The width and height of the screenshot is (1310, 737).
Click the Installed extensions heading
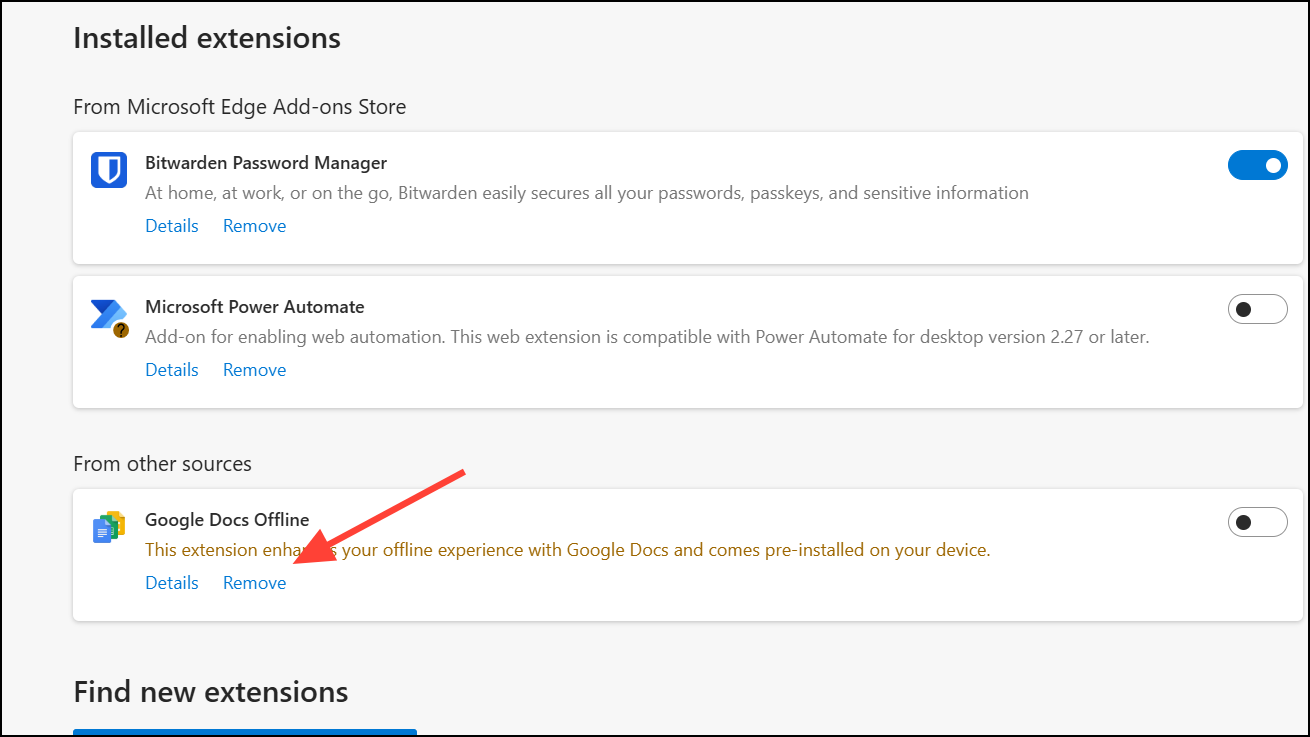[x=206, y=37]
